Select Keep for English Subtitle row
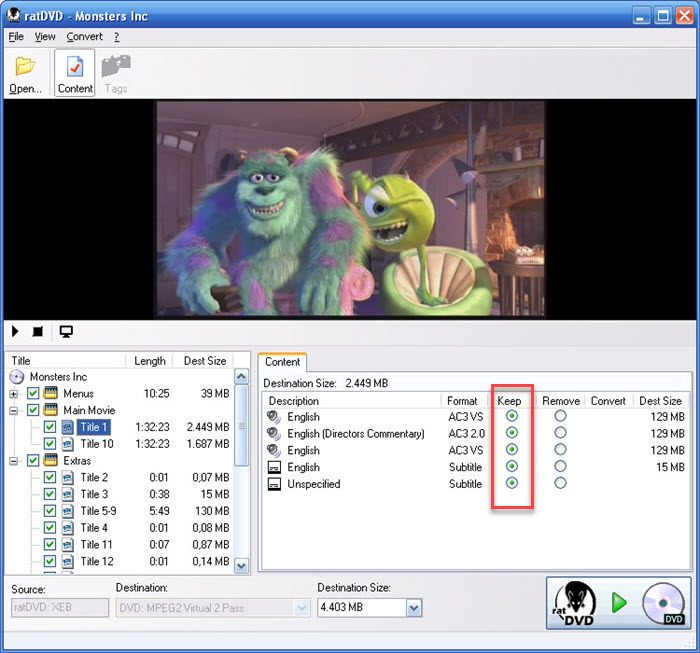Screen dimensions: 700x653 pyautogui.click(x=512, y=466)
